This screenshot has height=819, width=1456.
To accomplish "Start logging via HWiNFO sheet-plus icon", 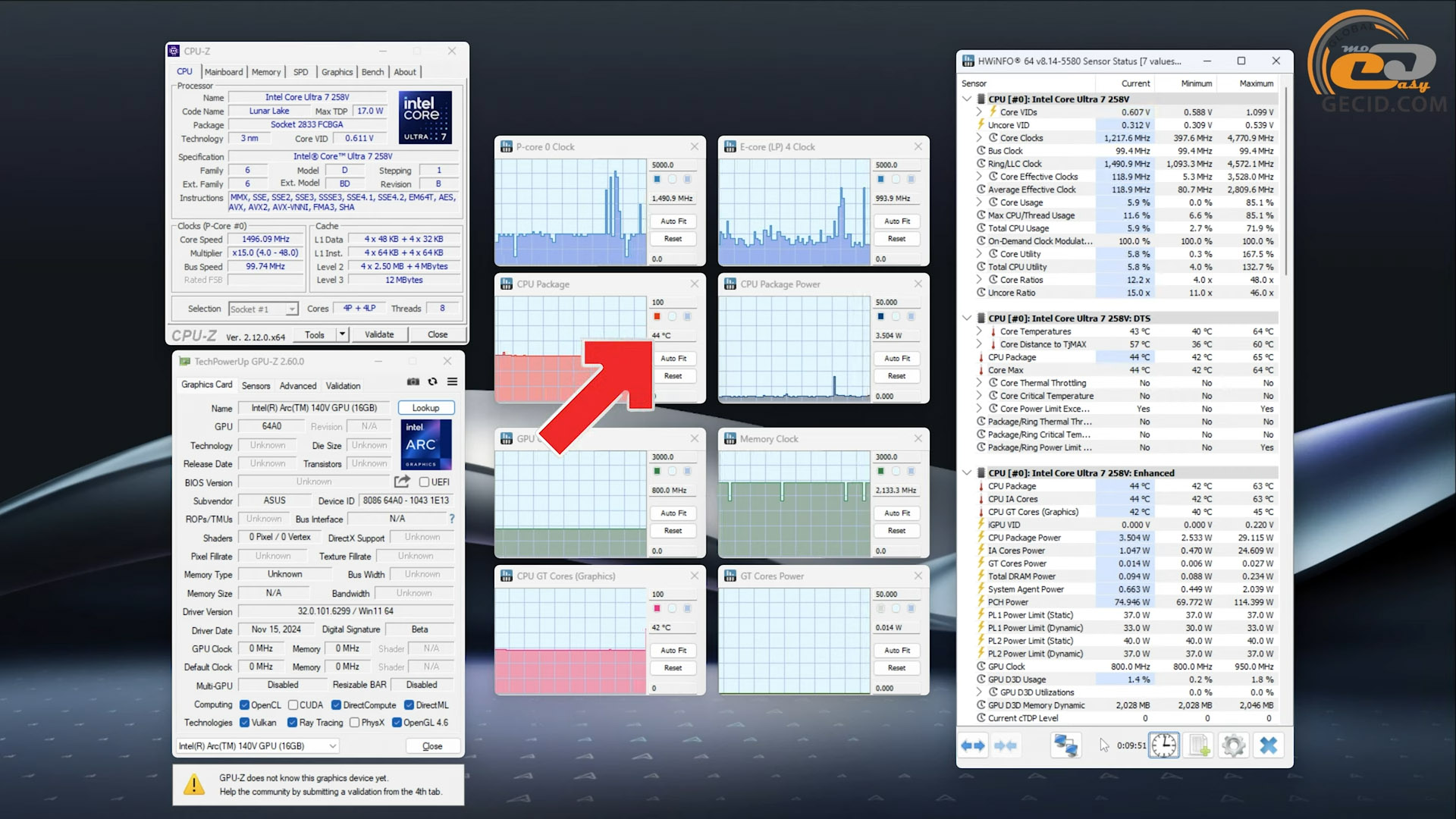I will [x=1199, y=746].
